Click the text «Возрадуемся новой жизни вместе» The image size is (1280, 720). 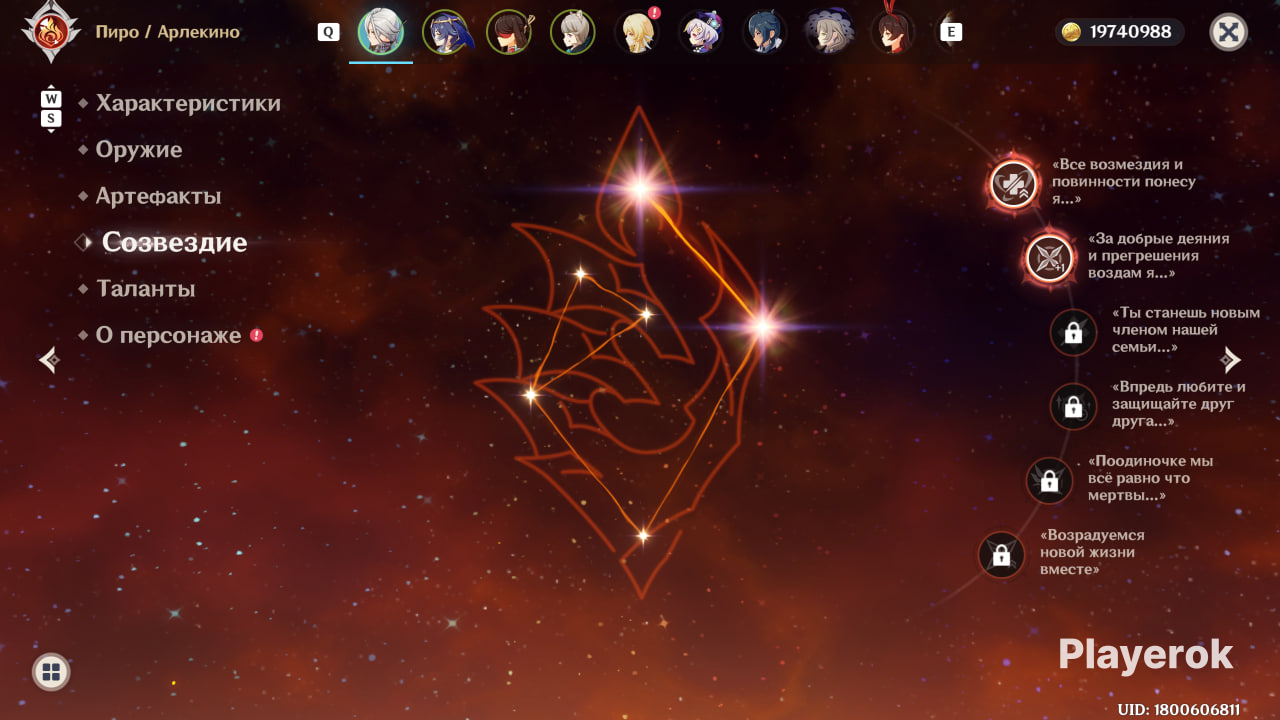tap(1092, 552)
